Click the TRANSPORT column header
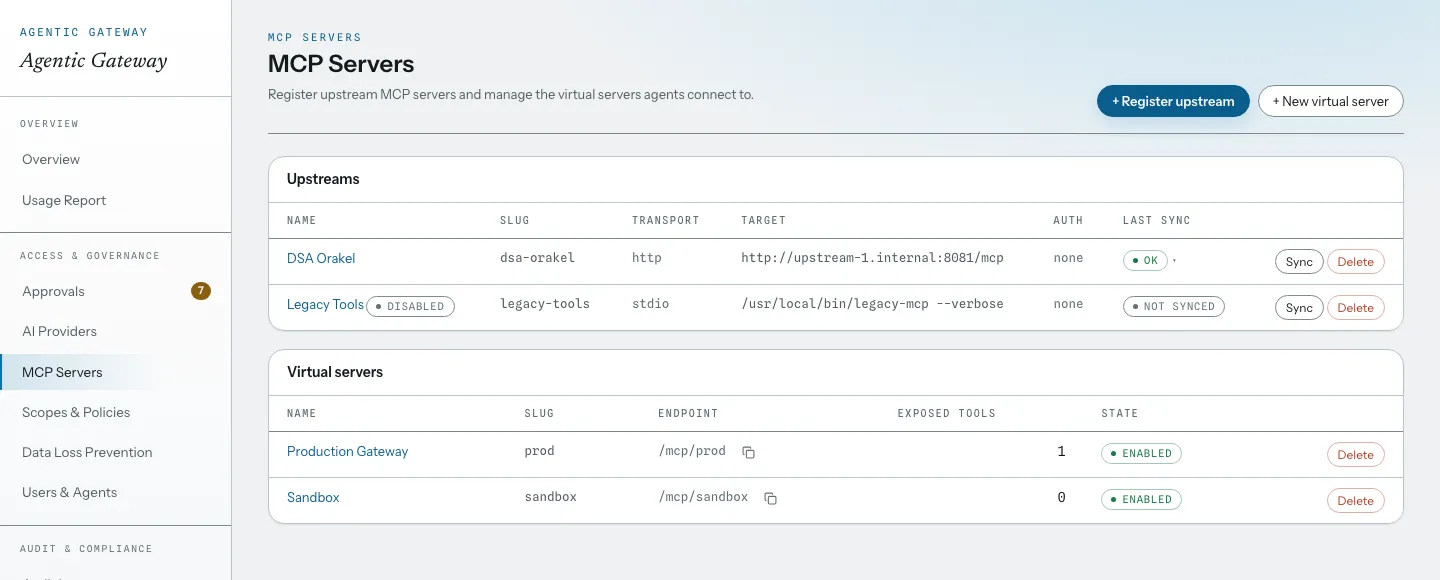The width and height of the screenshot is (1440, 580). tap(666, 220)
